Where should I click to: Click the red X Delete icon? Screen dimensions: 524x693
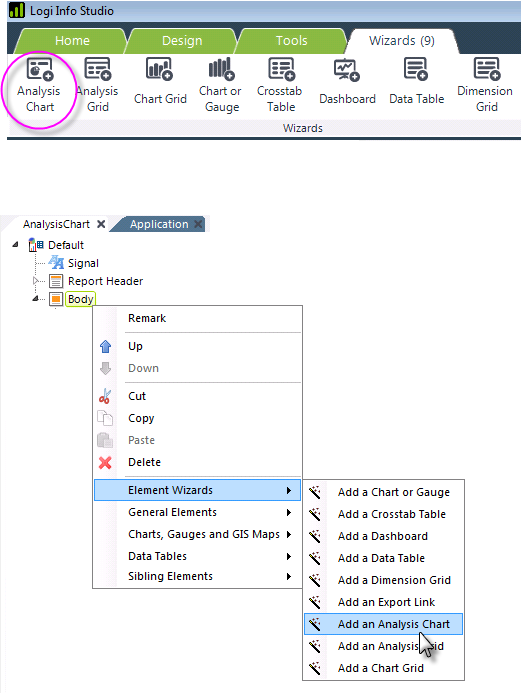click(105, 463)
